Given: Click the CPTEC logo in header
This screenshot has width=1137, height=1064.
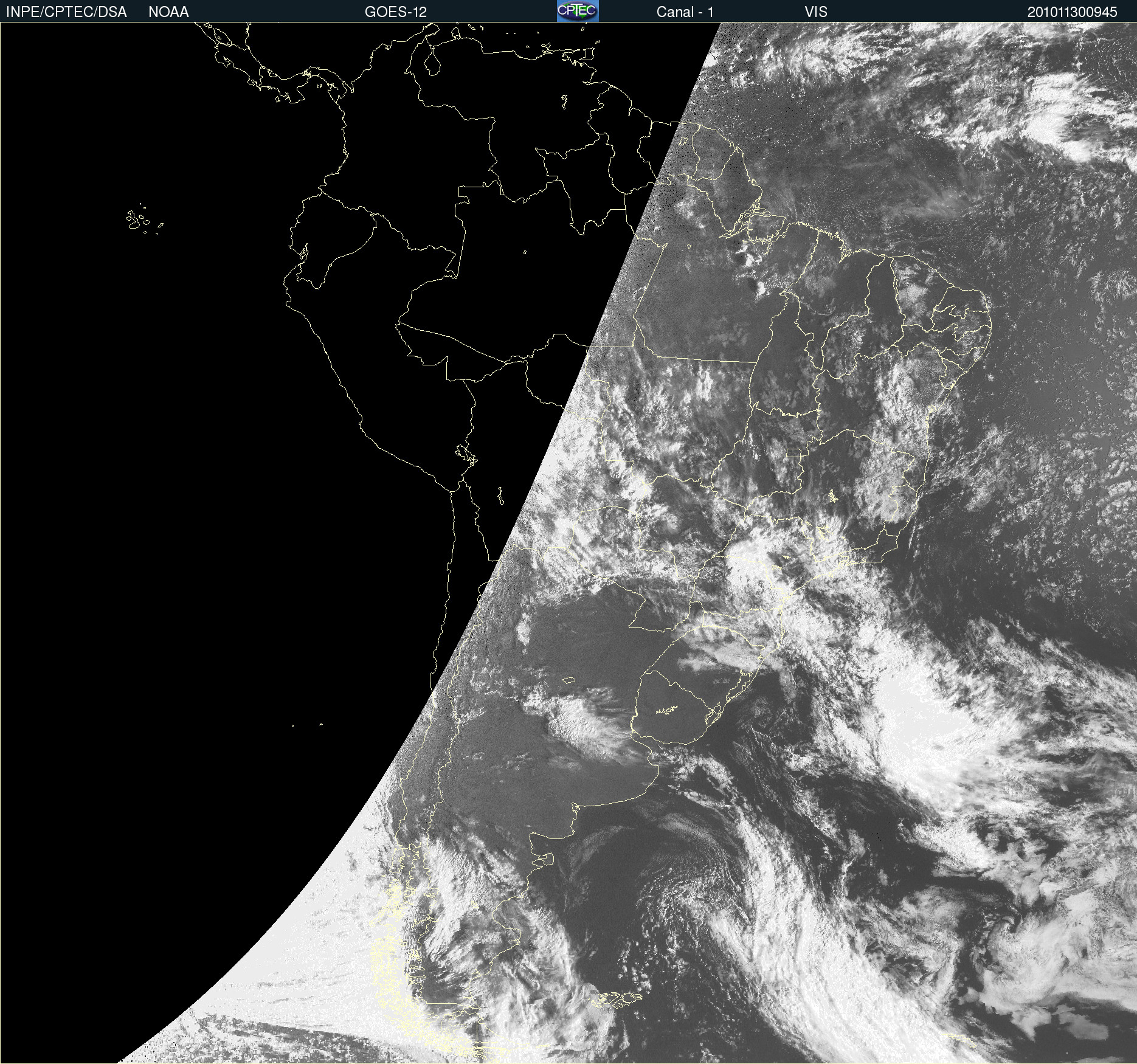Looking at the screenshot, I should pos(578,11).
